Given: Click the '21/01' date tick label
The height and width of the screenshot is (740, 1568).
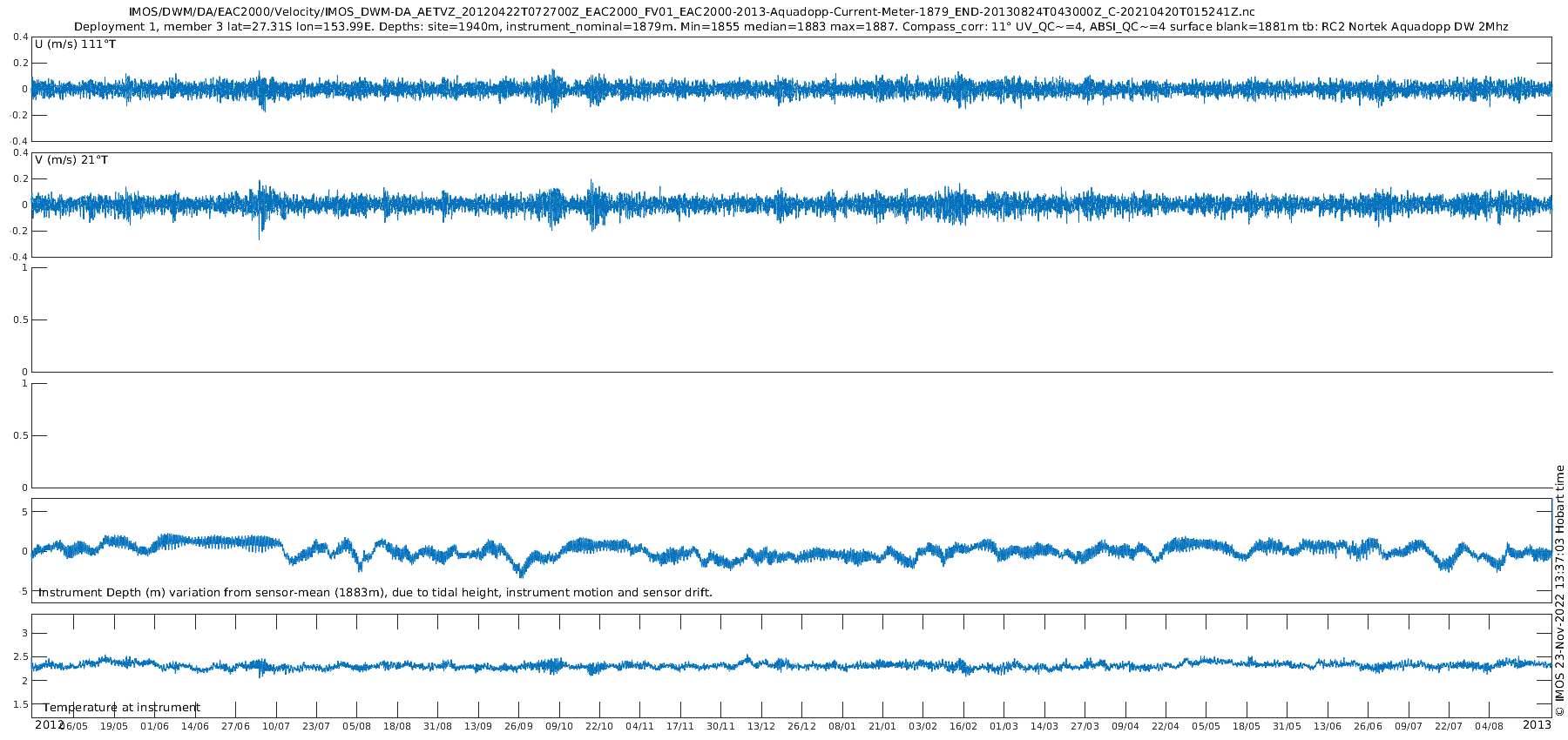Looking at the screenshot, I should pos(882,726).
